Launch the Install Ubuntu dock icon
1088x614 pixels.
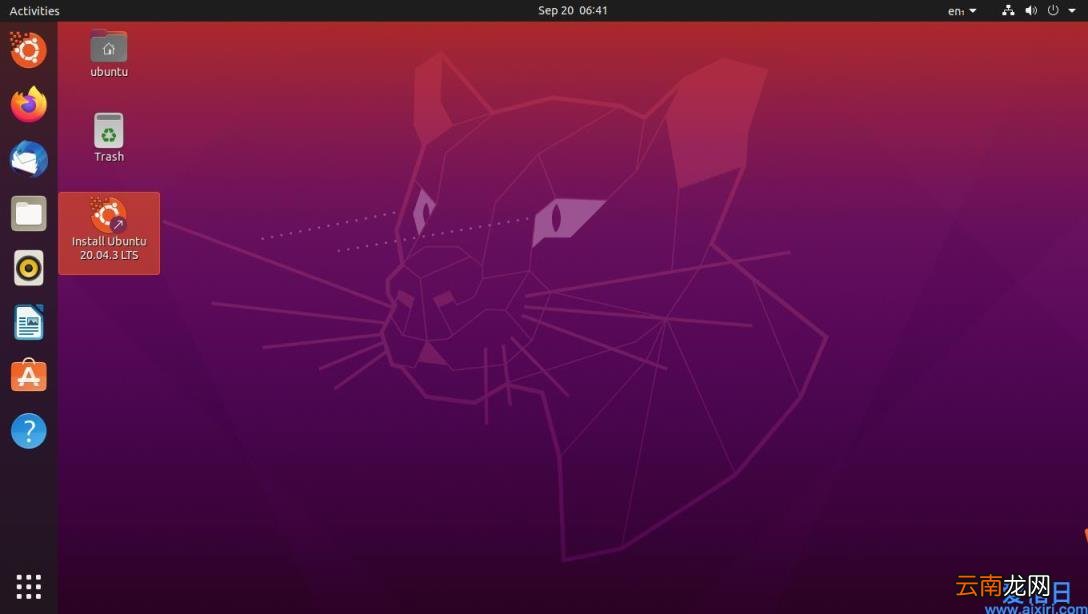(28, 50)
